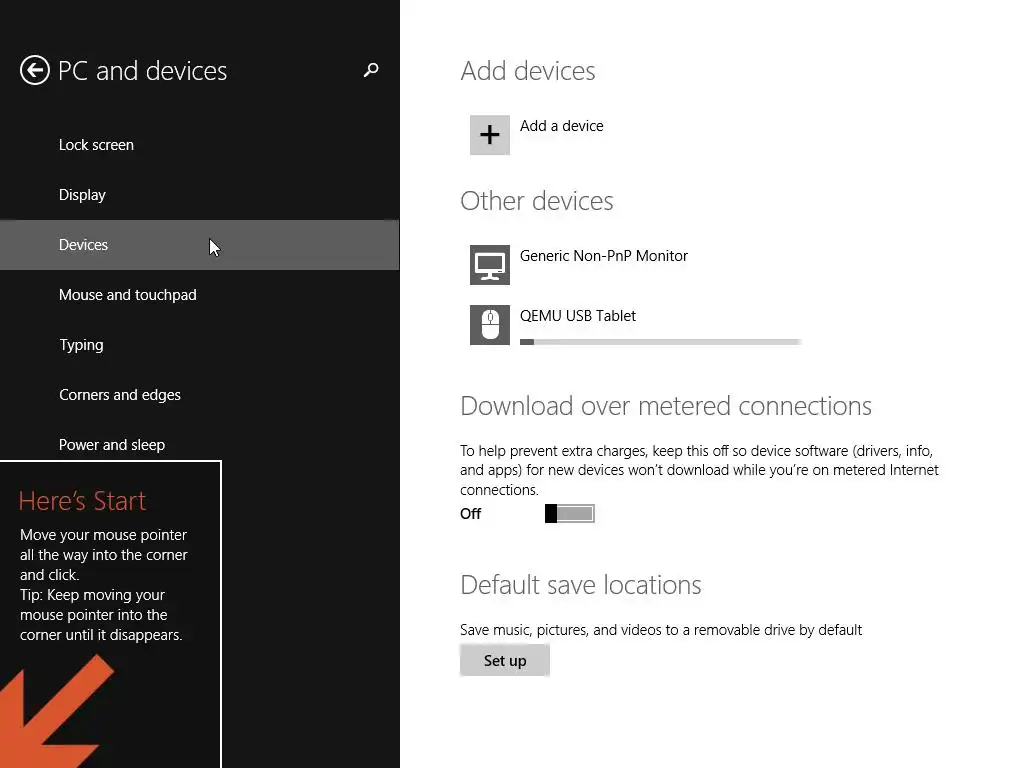This screenshot has width=1024, height=768.
Task: Open Power and sleep settings
Action: point(112,445)
